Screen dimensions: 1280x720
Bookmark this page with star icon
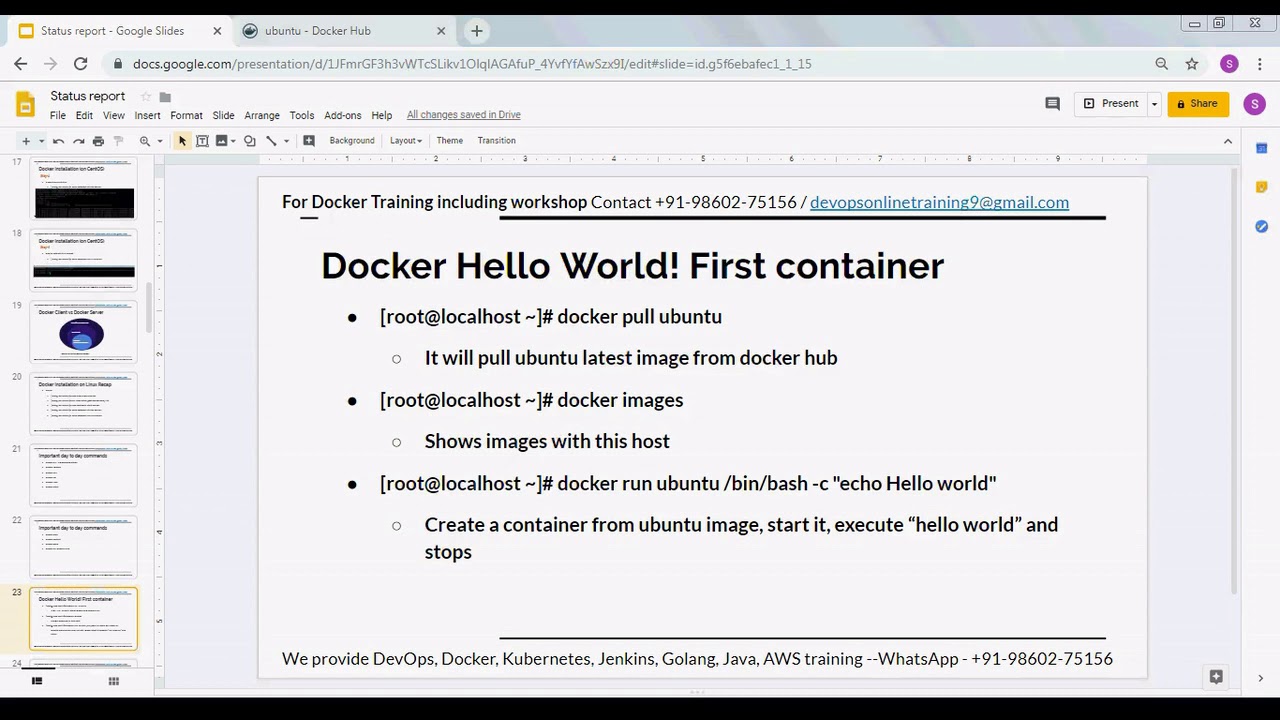(x=1192, y=64)
